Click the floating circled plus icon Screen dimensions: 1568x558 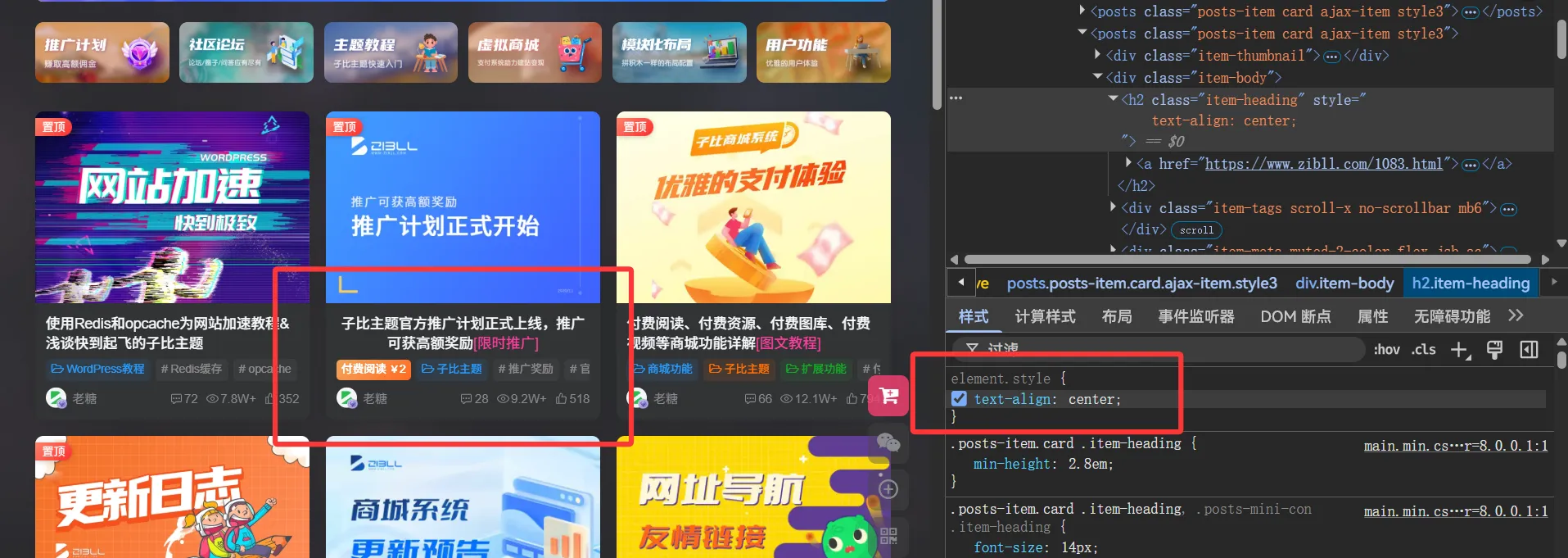point(888,489)
